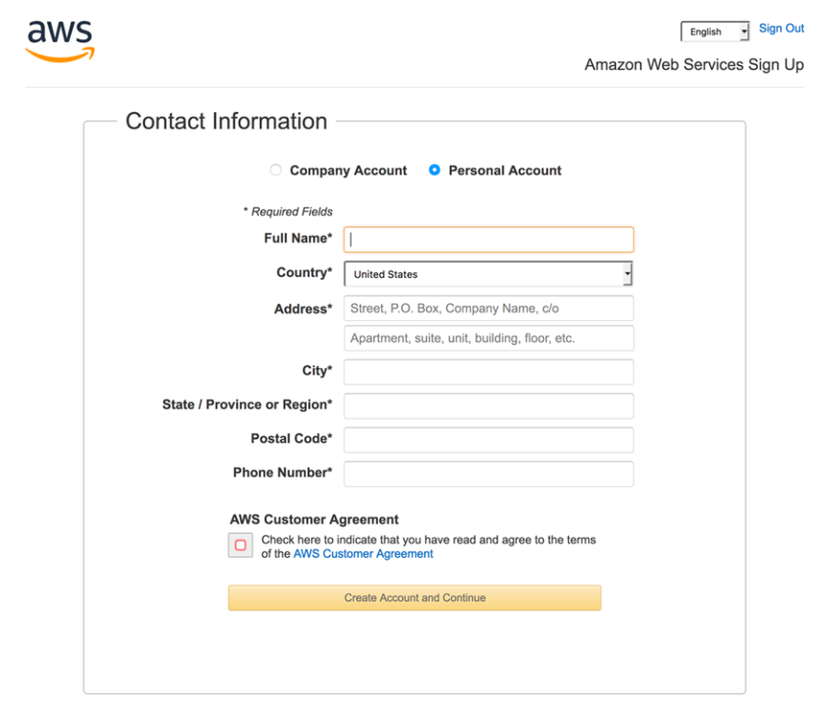This screenshot has height=709, width=825.
Task: Click the street Address field
Action: 488,308
